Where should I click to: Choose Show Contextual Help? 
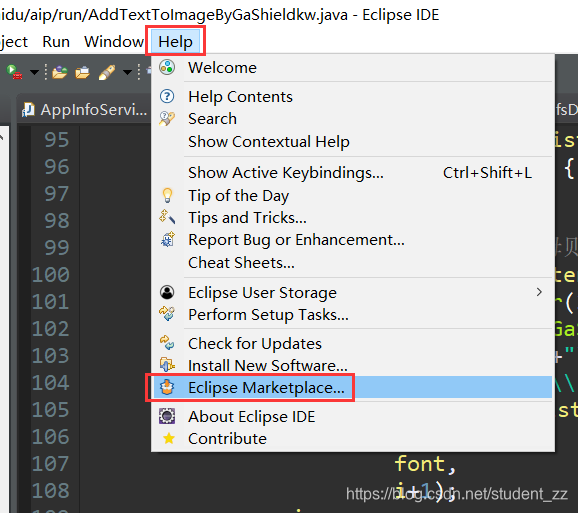(352, 142)
